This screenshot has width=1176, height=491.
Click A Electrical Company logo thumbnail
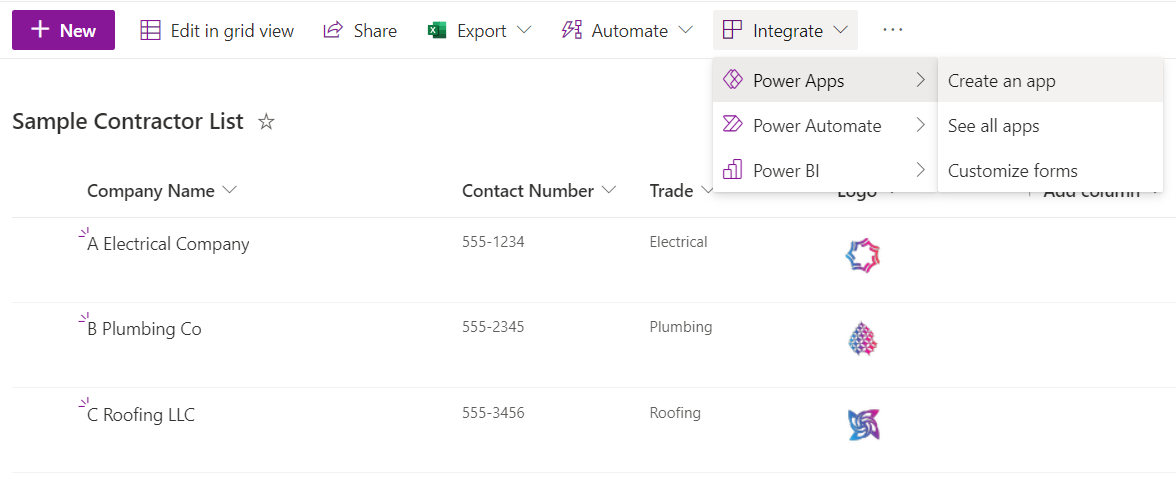pyautogui.click(x=862, y=256)
